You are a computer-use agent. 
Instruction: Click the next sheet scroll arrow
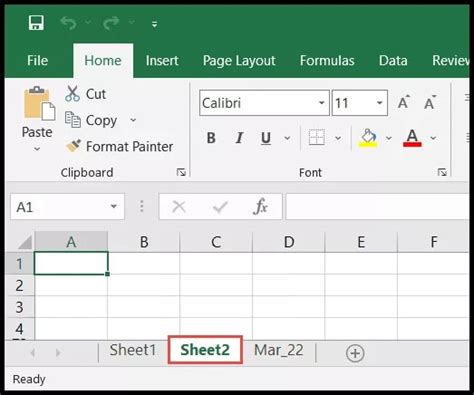pyautogui.click(x=58, y=353)
